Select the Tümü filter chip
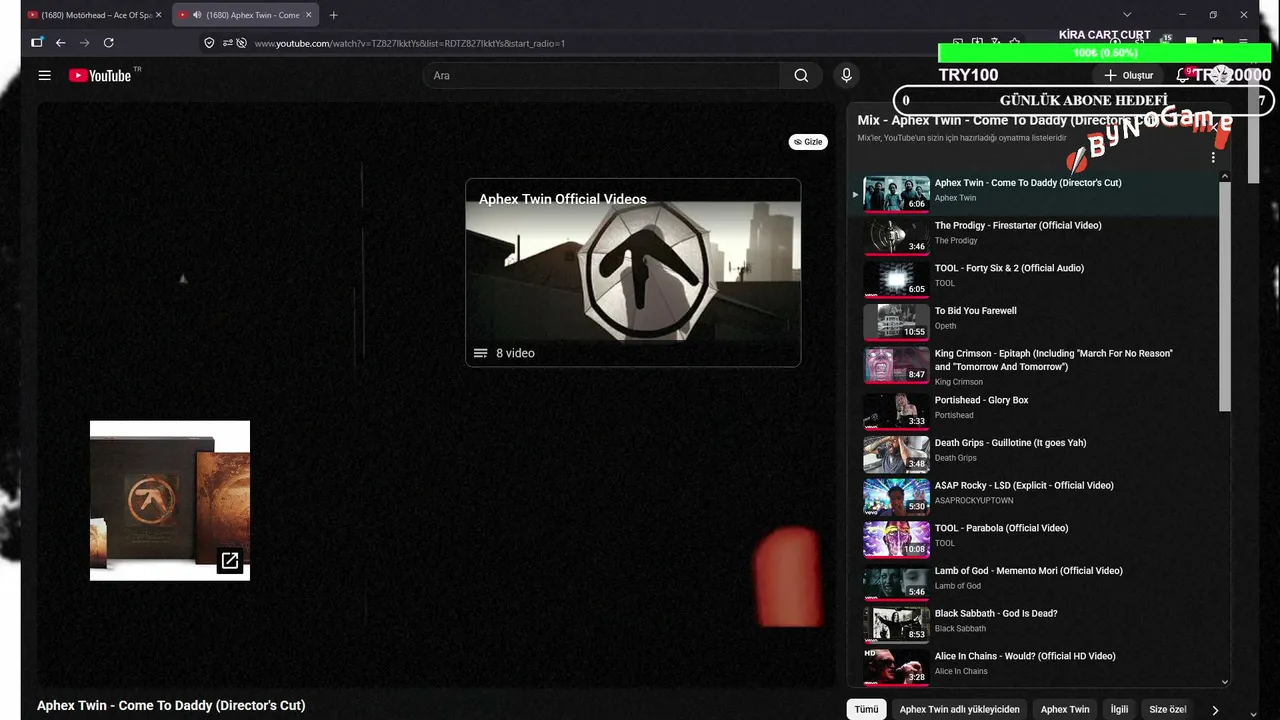 (866, 709)
